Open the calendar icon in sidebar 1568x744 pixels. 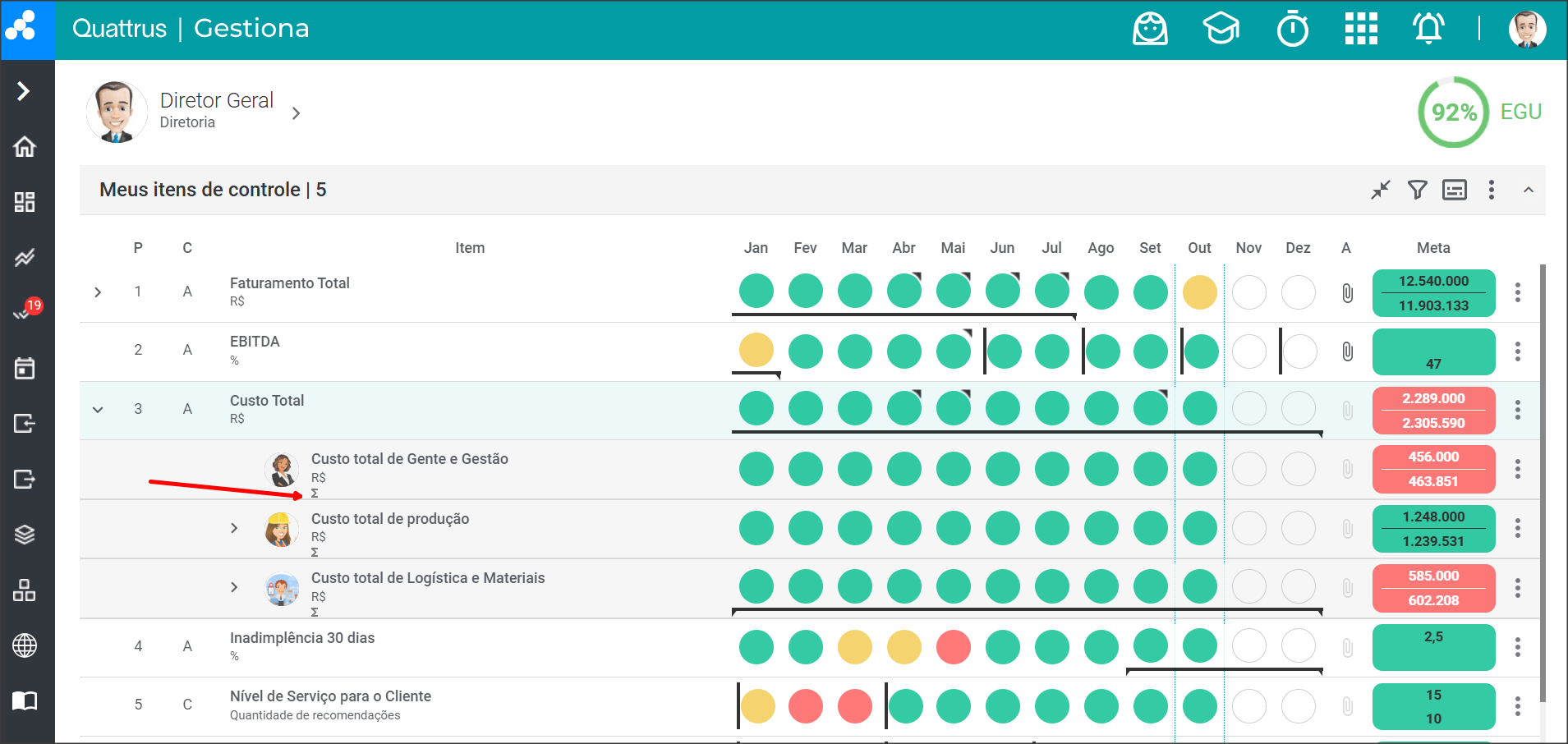coord(25,368)
